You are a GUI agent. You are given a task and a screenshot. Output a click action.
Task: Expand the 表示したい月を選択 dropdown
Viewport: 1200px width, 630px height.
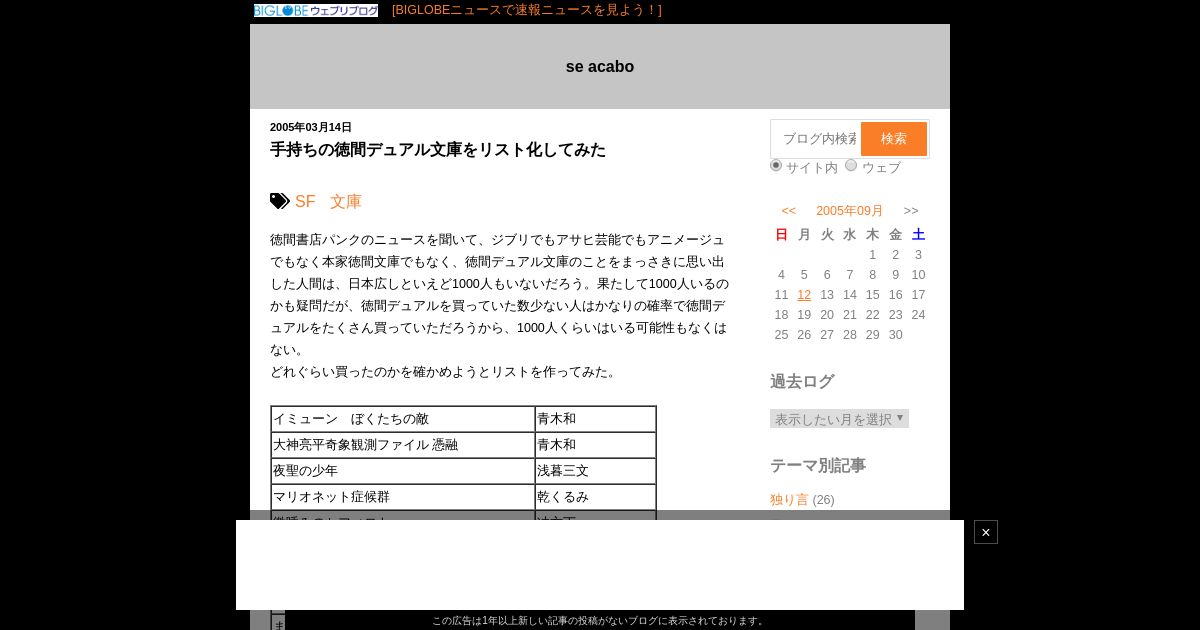(839, 419)
